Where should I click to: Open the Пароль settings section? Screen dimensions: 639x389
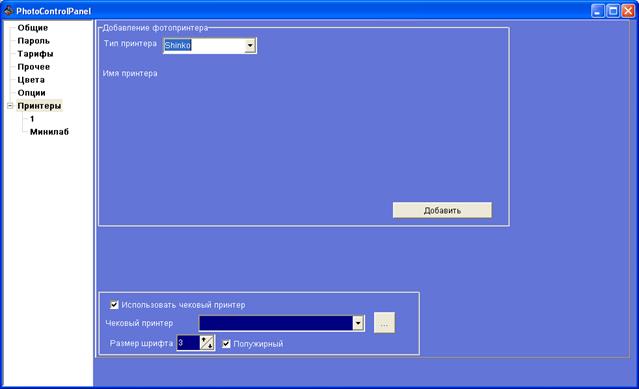(x=33, y=41)
